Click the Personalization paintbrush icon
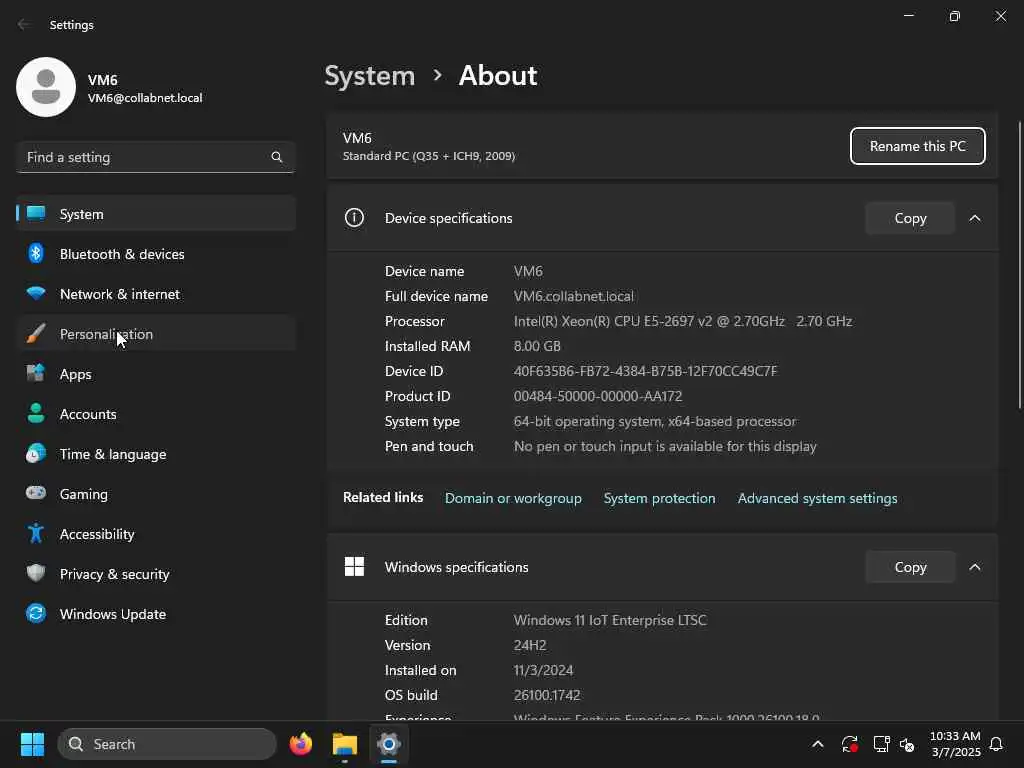The image size is (1024, 768). (36, 334)
